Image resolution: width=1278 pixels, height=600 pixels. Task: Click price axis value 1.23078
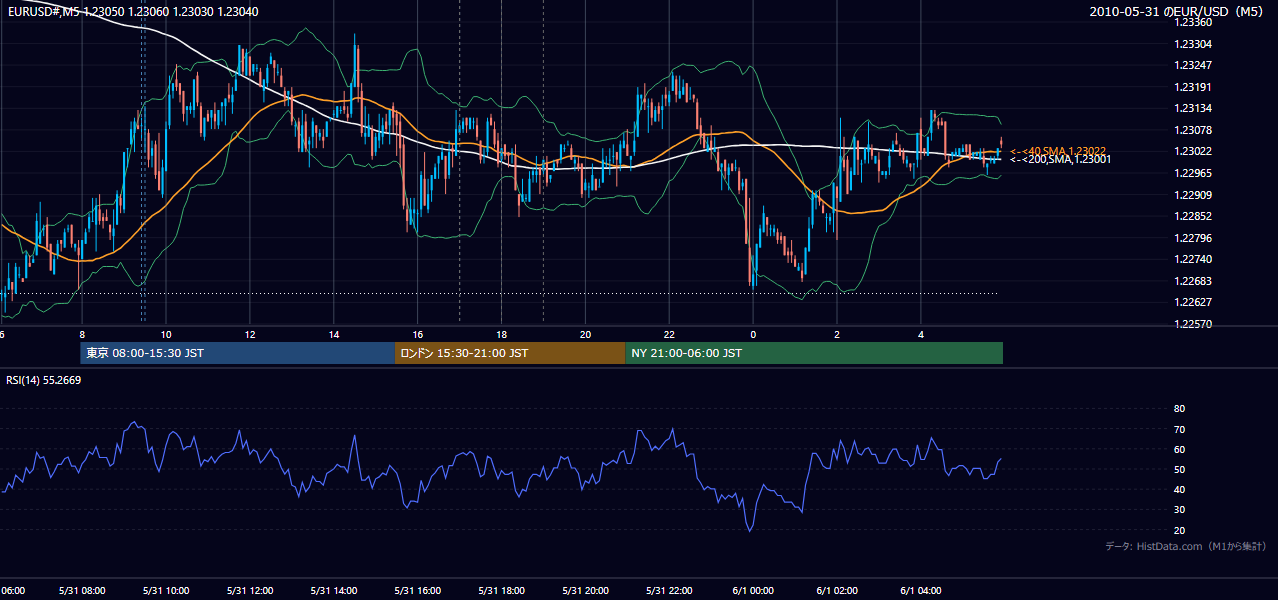(1191, 130)
